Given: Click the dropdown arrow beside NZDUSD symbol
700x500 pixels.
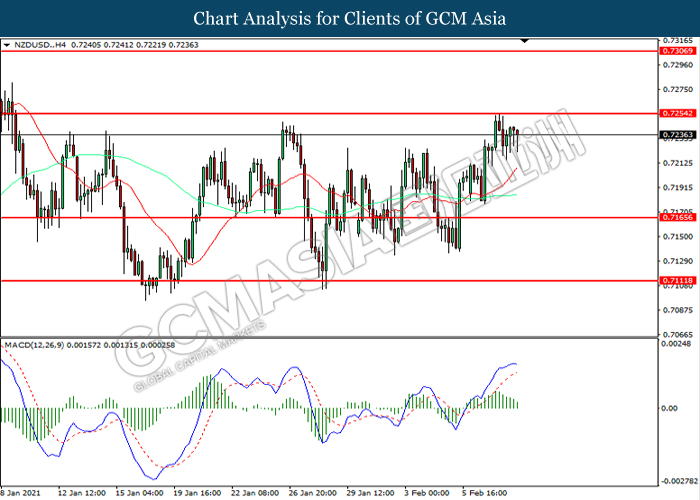Looking at the screenshot, I should pos(7,45).
